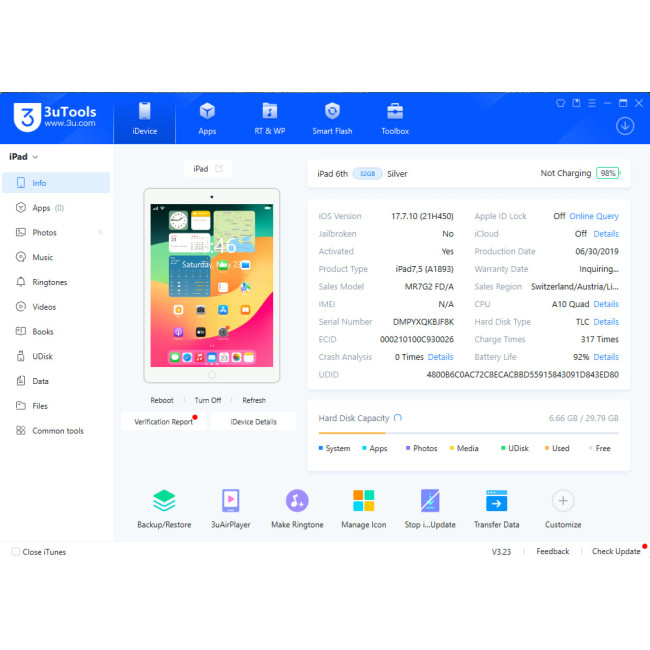Open Backup/Restore tool
This screenshot has height=650, width=650.
coord(164,509)
